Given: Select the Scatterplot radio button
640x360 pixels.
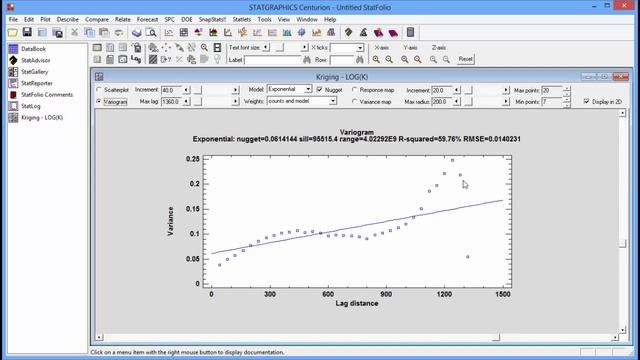Looking at the screenshot, I should [99, 89].
